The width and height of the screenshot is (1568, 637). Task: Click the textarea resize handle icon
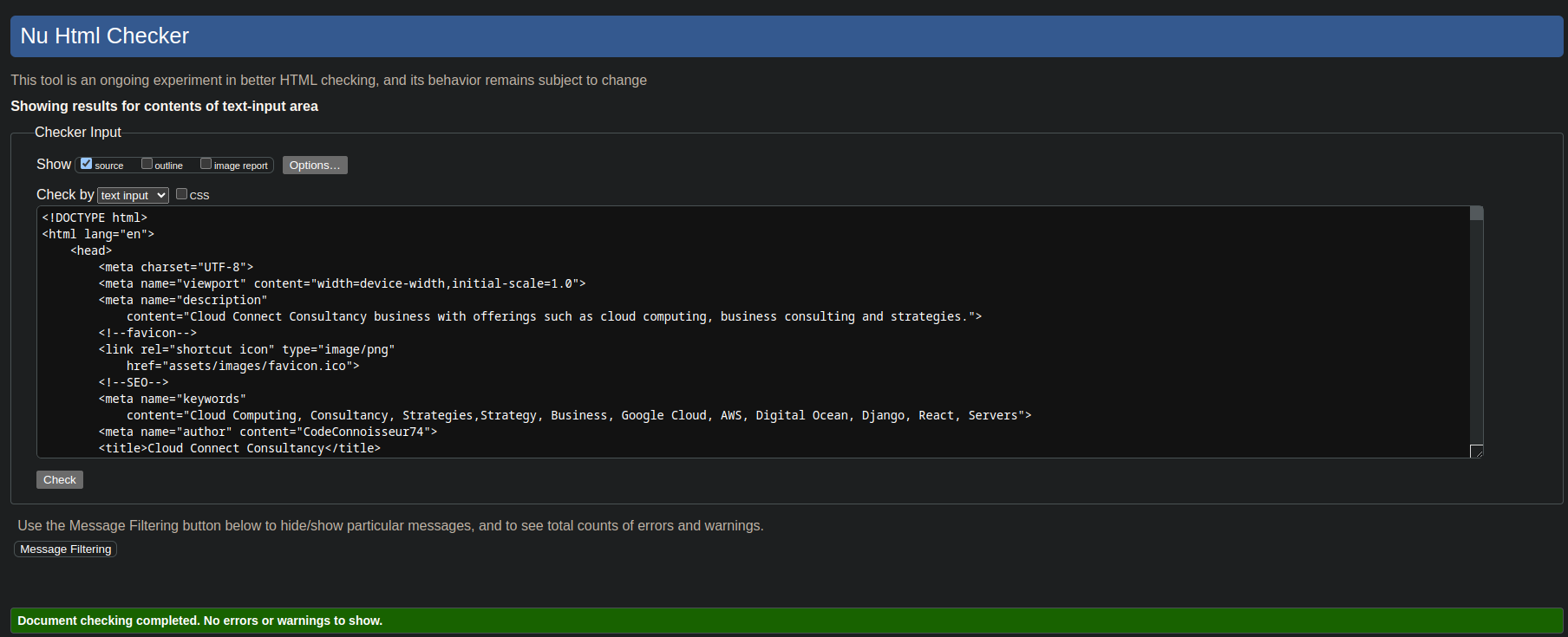pyautogui.click(x=1477, y=451)
